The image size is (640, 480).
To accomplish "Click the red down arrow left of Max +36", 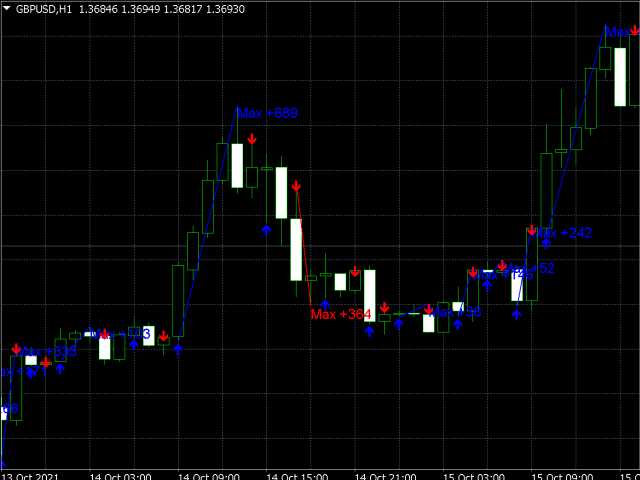I will point(428,309).
